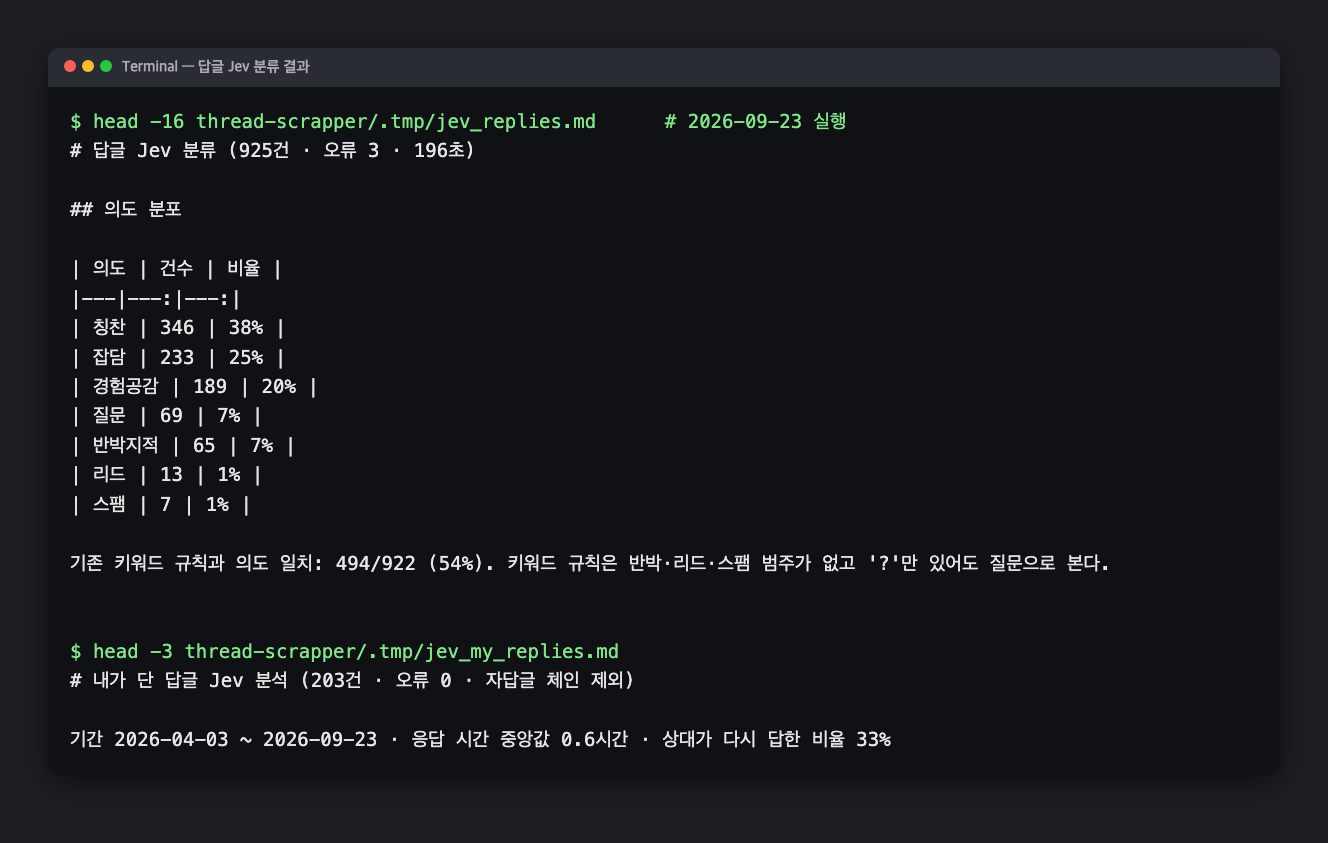Click the '# 내가 단 답글 Jev 분석' heading line

point(352,681)
